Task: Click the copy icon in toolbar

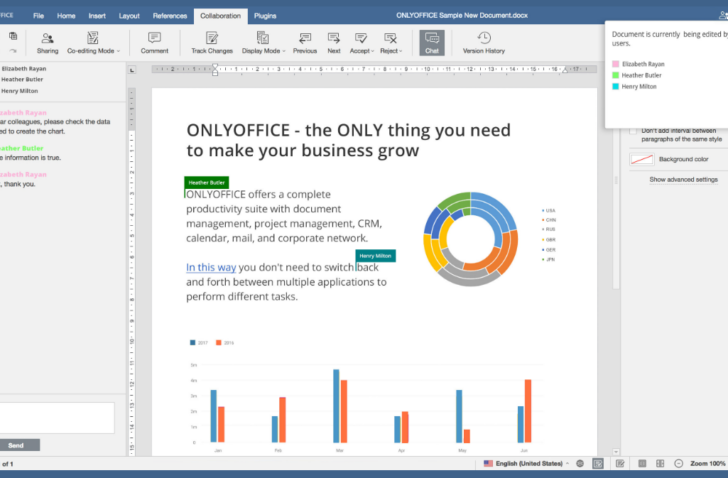Action: [x=13, y=36]
